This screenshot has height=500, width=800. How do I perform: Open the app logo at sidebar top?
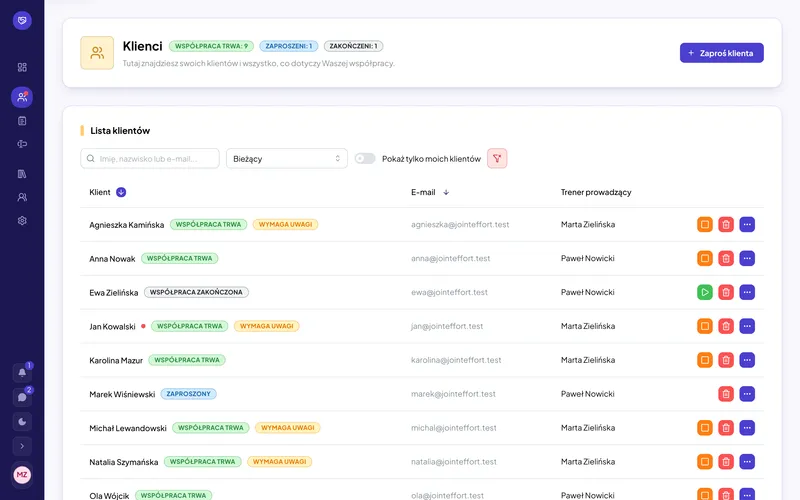click(22, 20)
